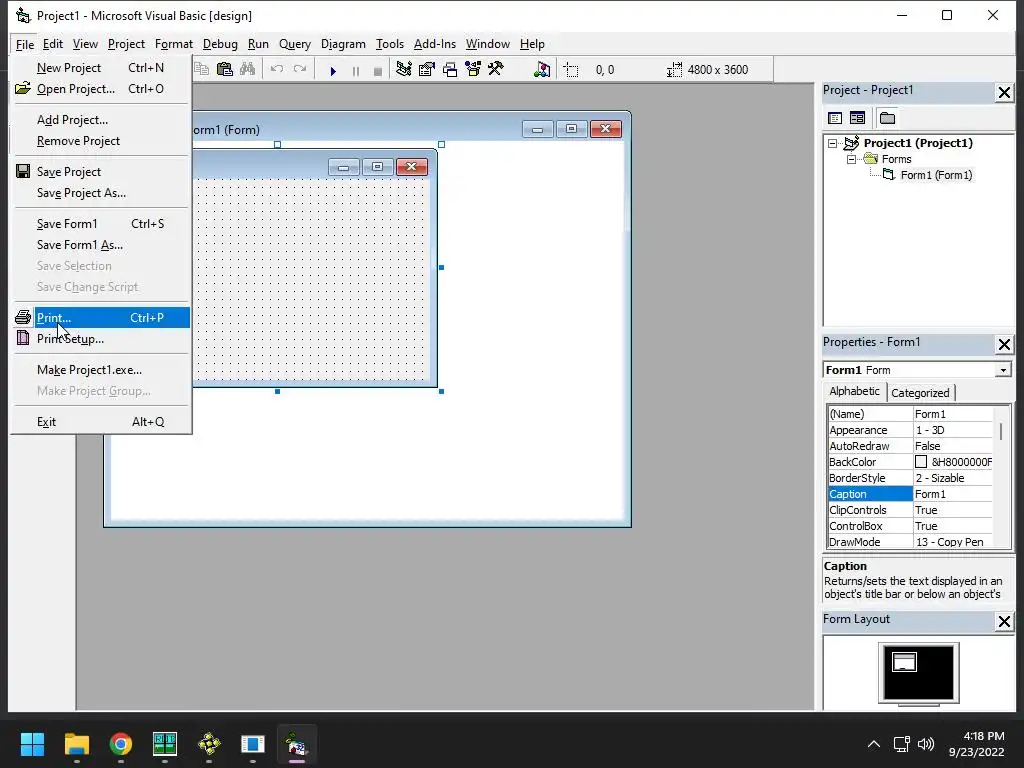Toggle Folders view in Project panel
This screenshot has width=1024, height=768.
point(888,118)
